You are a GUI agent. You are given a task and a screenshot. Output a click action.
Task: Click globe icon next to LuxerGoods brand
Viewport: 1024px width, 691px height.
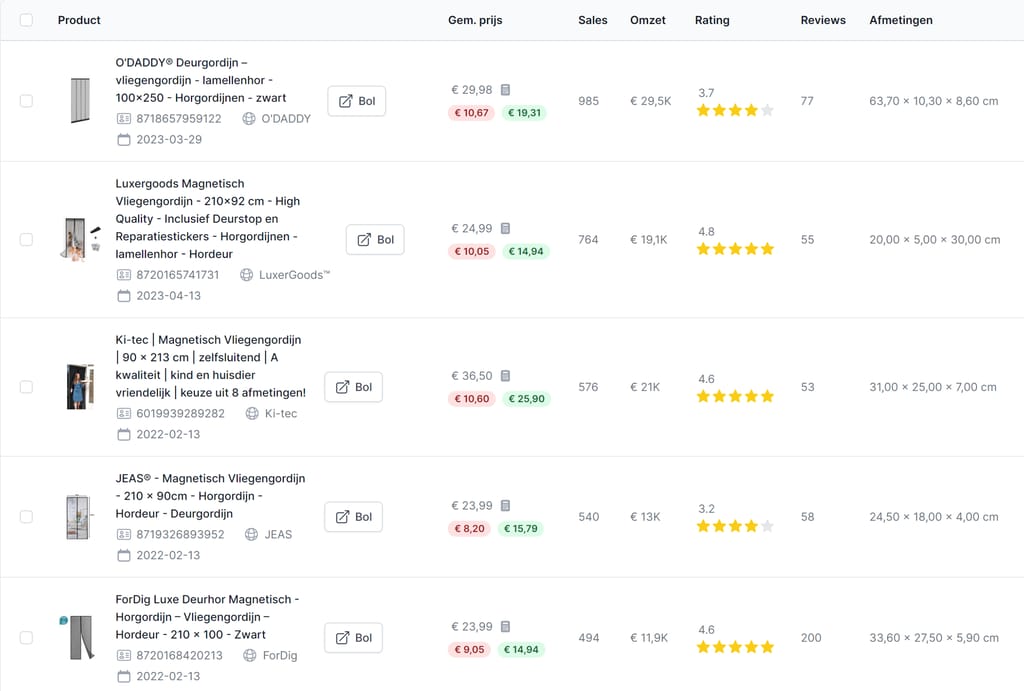[x=246, y=274]
